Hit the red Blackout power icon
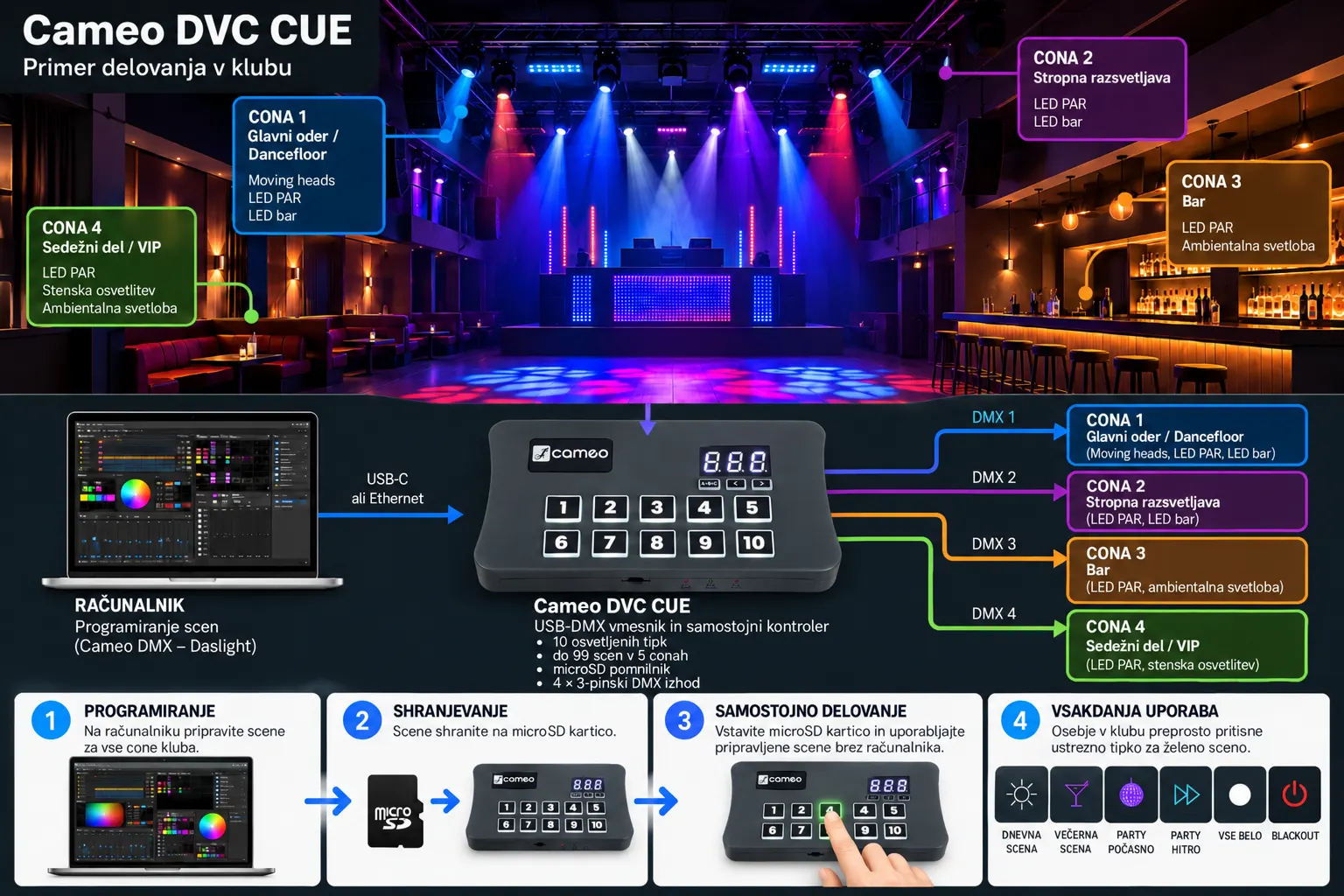The height and width of the screenshot is (896, 1344). coord(1295,794)
